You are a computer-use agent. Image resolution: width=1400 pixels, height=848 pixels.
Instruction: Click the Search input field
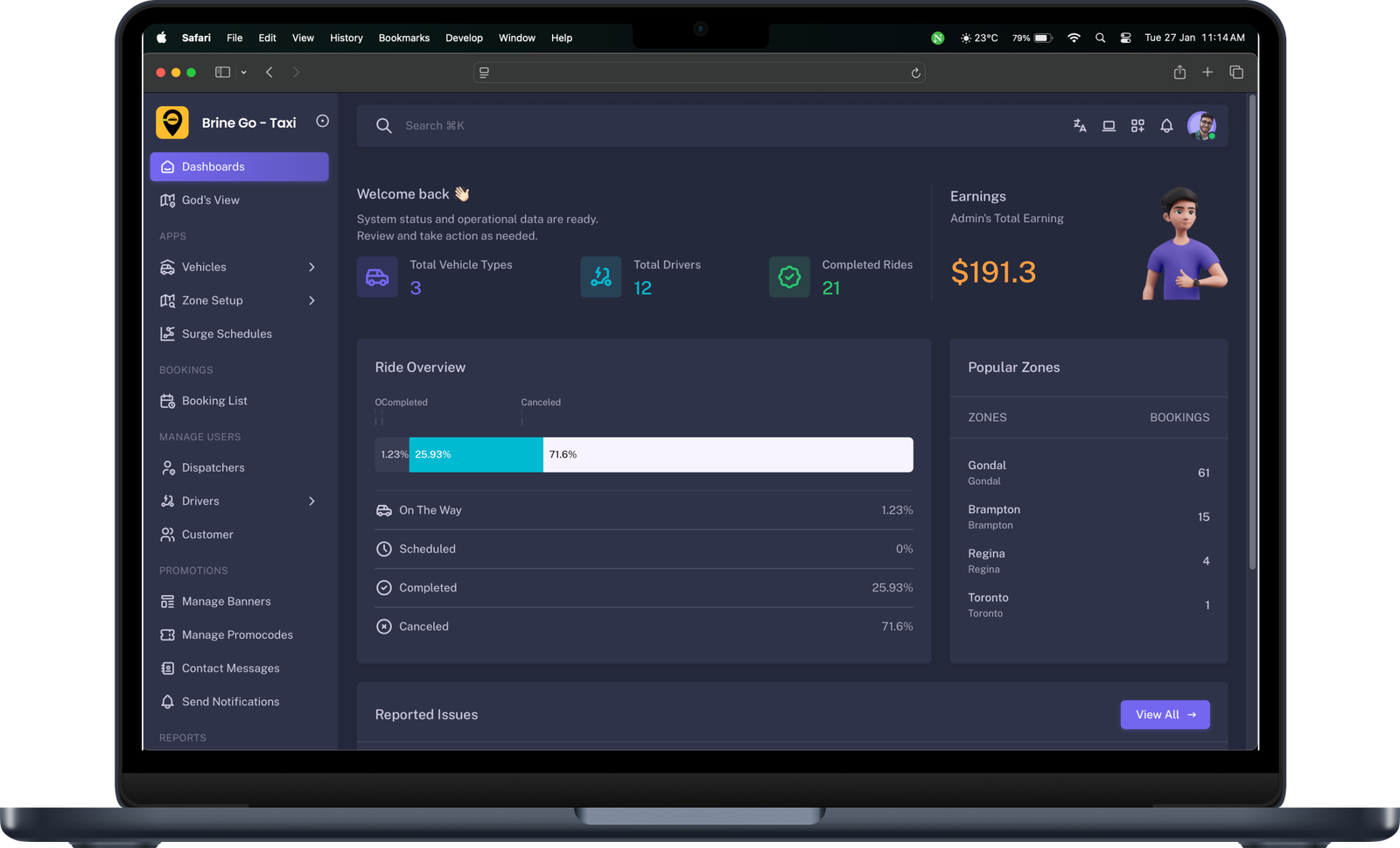click(x=726, y=126)
